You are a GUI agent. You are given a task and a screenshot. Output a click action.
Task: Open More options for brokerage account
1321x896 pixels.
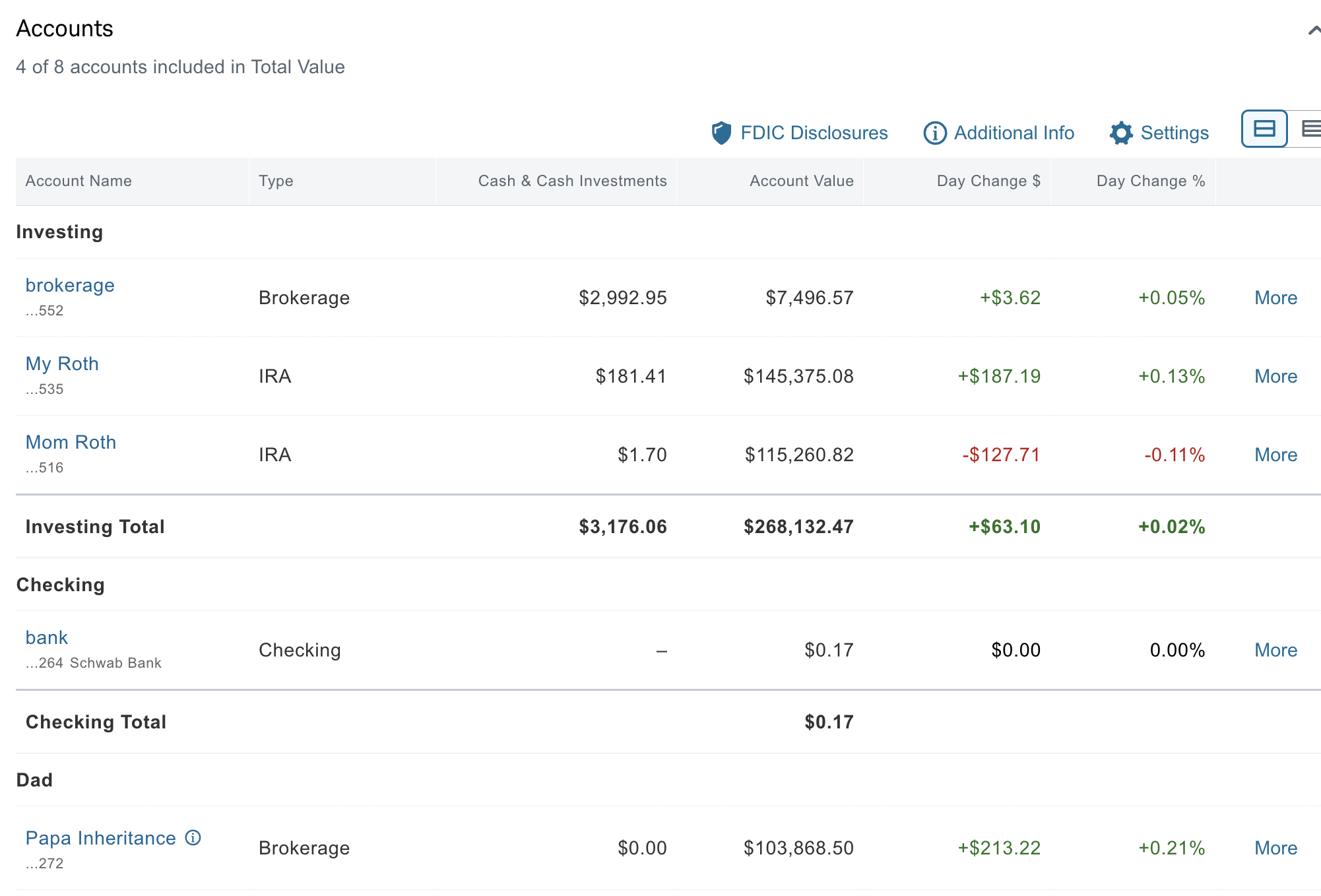tap(1275, 298)
